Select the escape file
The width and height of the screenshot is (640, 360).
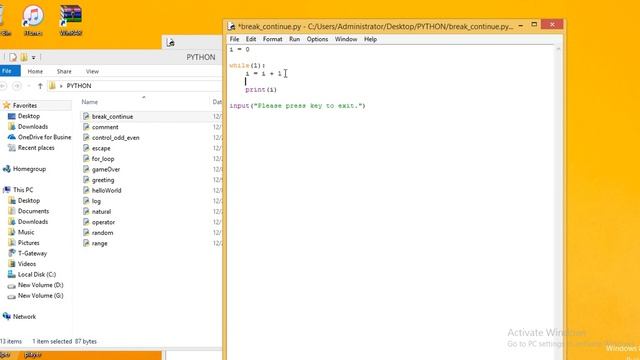(101, 148)
